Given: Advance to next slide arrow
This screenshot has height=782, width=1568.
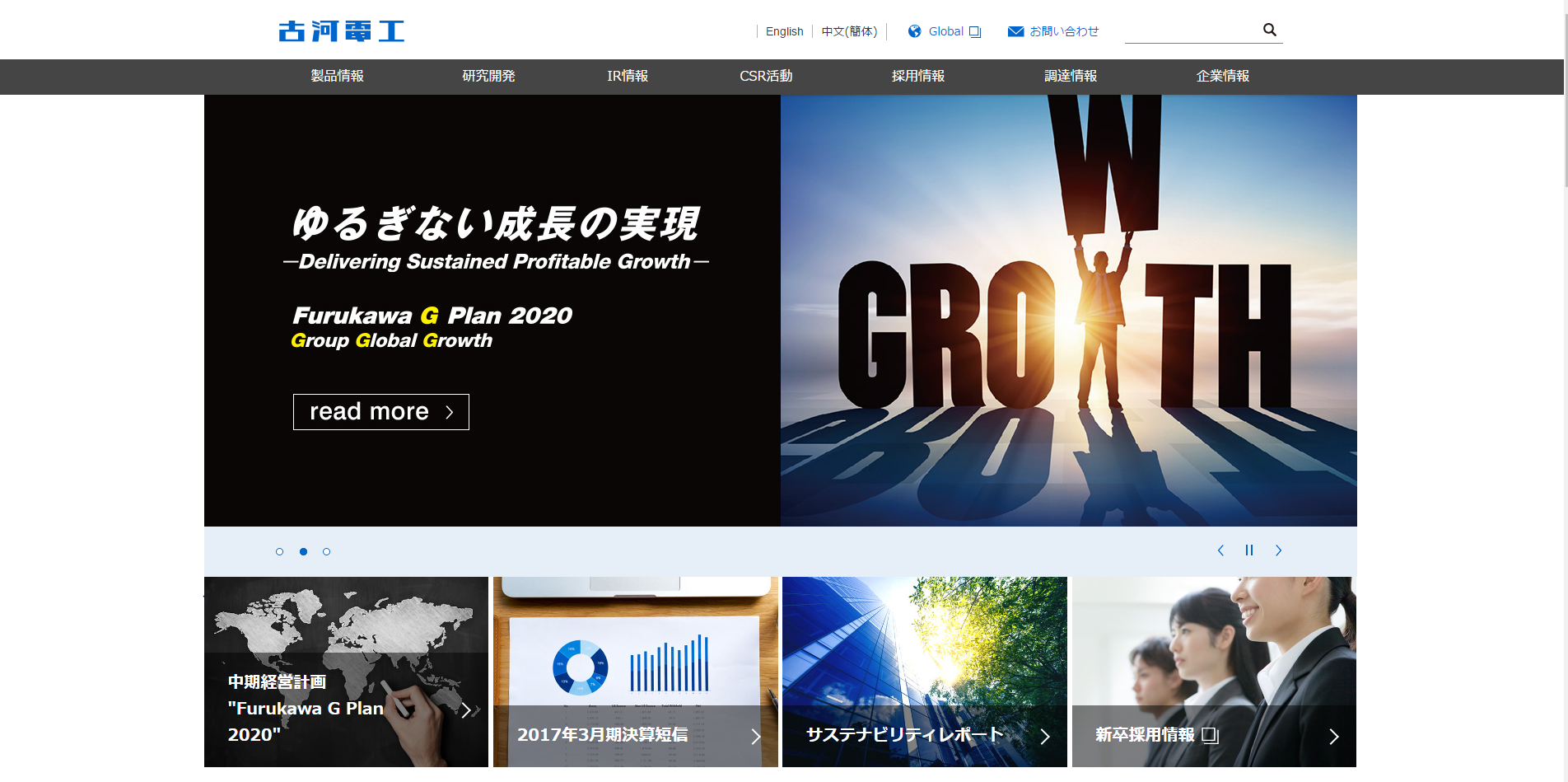Looking at the screenshot, I should click(1278, 550).
